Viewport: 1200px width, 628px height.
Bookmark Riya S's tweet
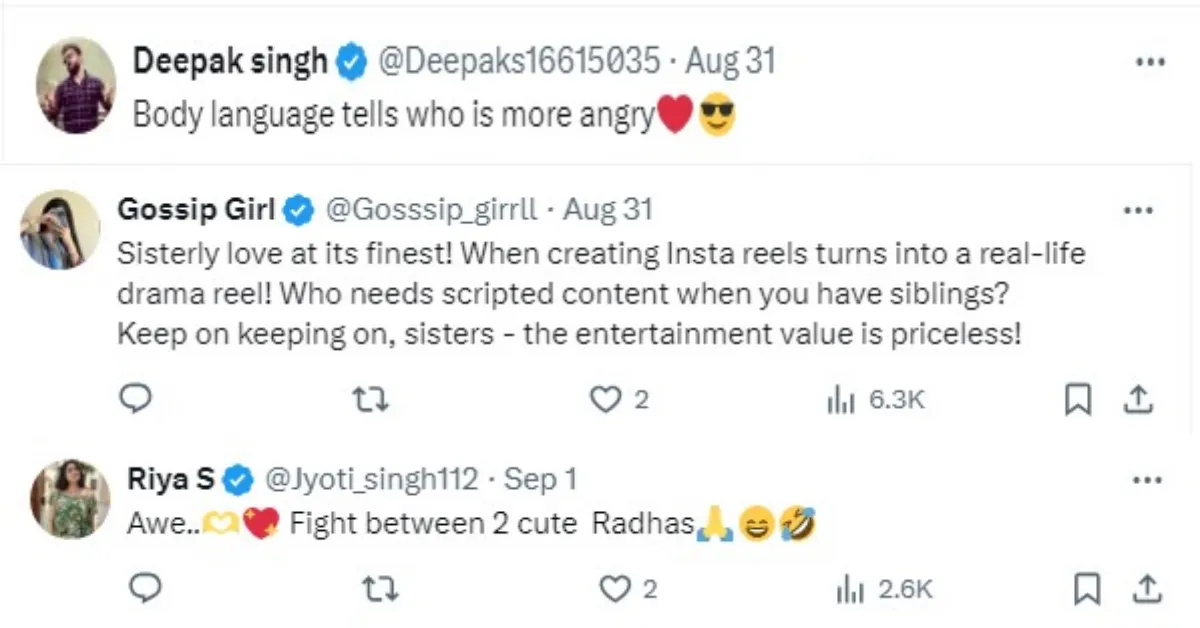click(1083, 590)
